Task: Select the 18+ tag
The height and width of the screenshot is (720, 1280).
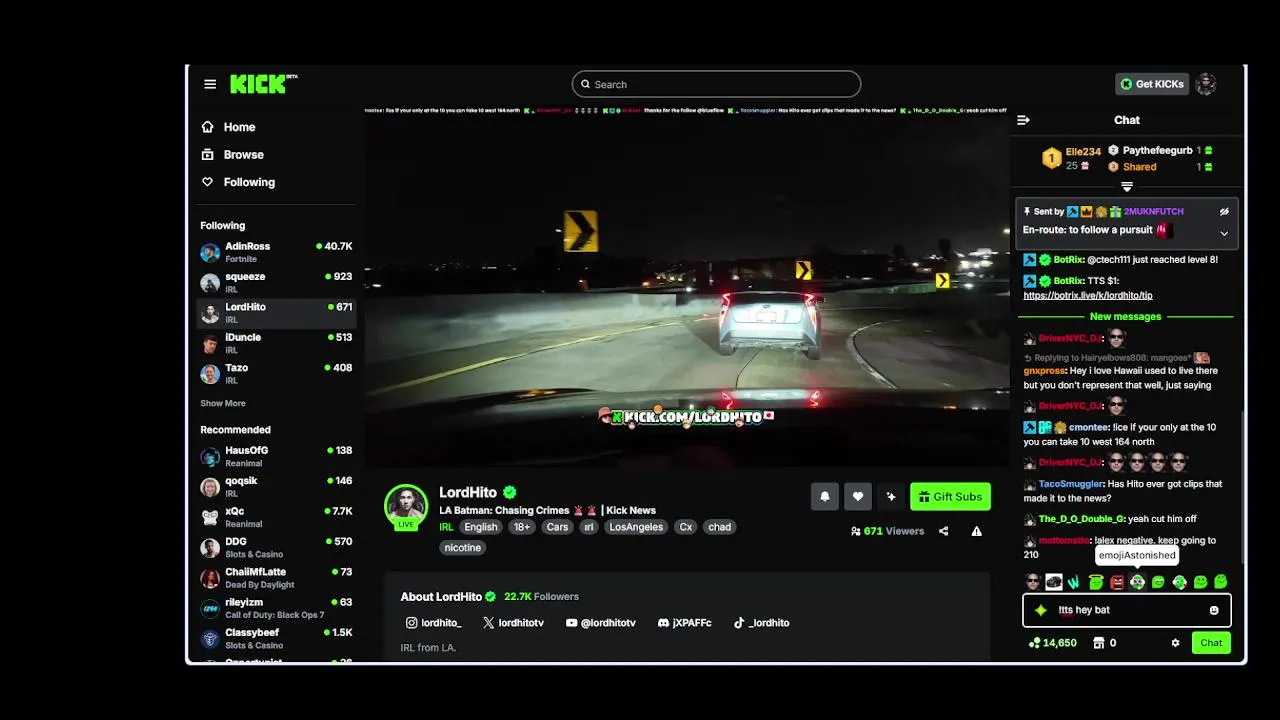Action: (522, 527)
